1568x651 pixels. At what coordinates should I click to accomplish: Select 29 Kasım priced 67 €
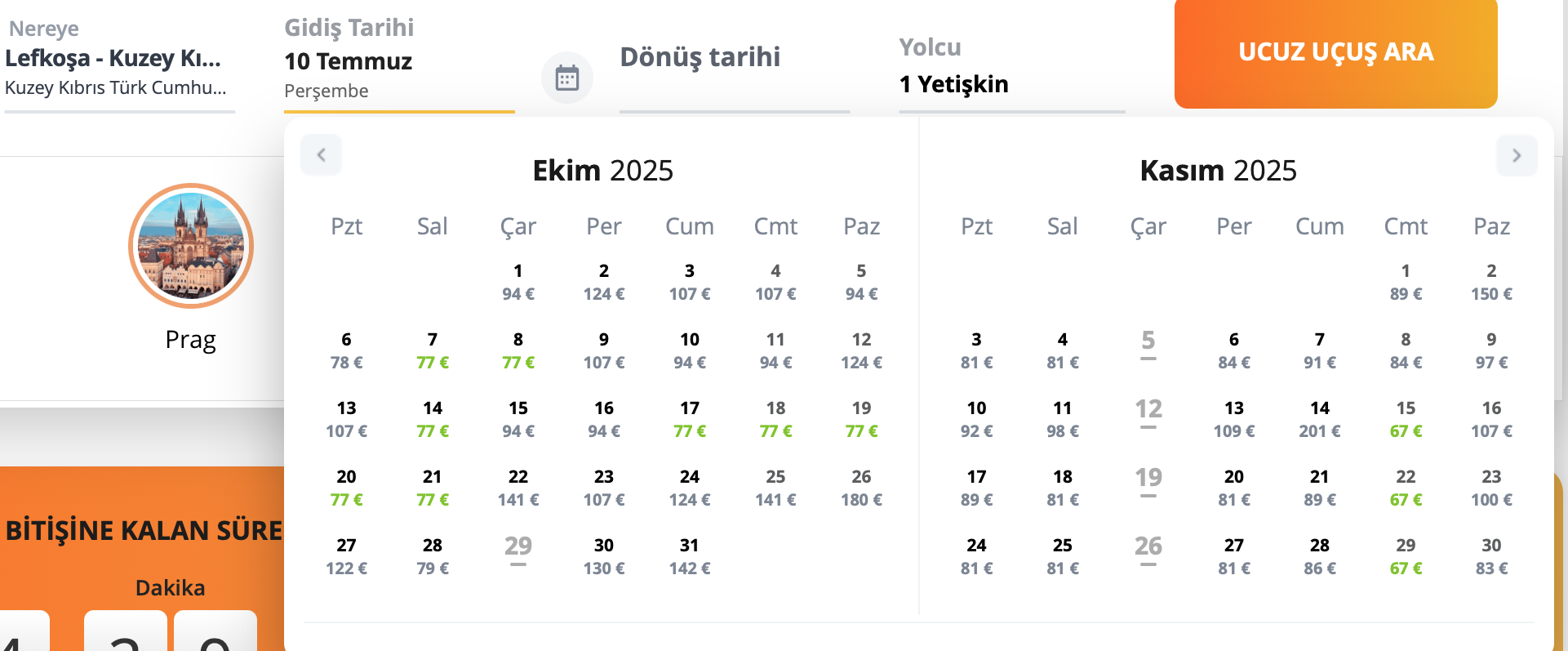1406,556
